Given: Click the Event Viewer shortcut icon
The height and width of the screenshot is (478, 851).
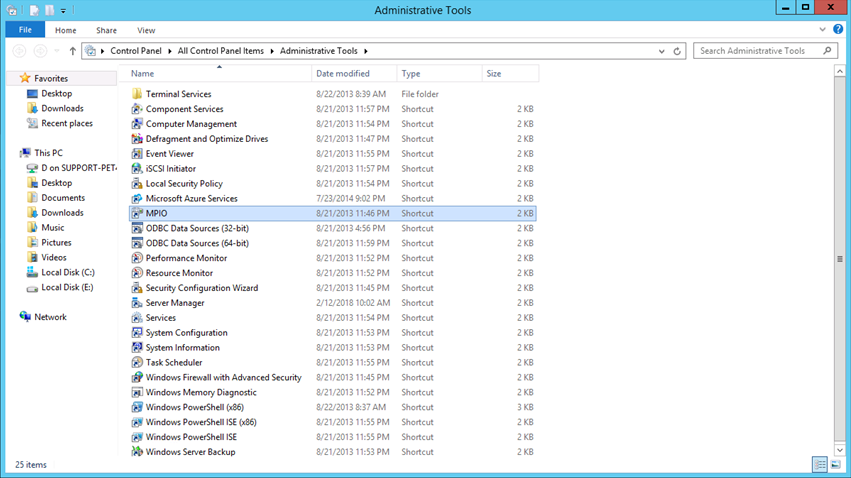Looking at the screenshot, I should coord(137,154).
